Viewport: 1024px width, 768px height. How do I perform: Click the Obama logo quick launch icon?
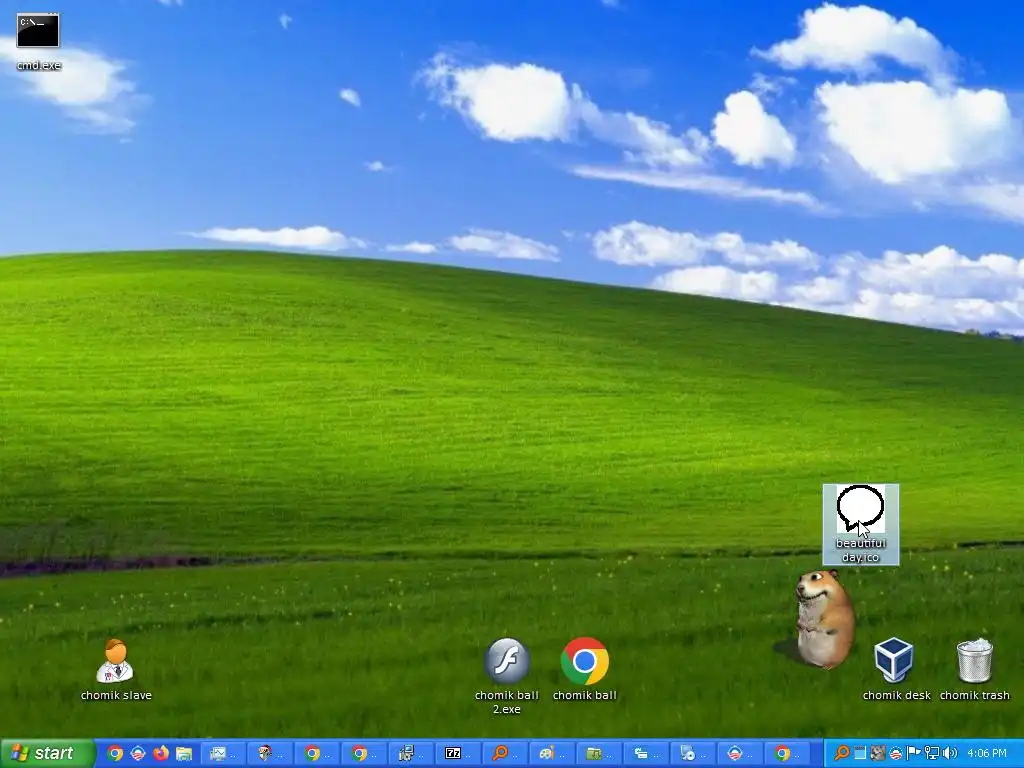click(x=138, y=754)
